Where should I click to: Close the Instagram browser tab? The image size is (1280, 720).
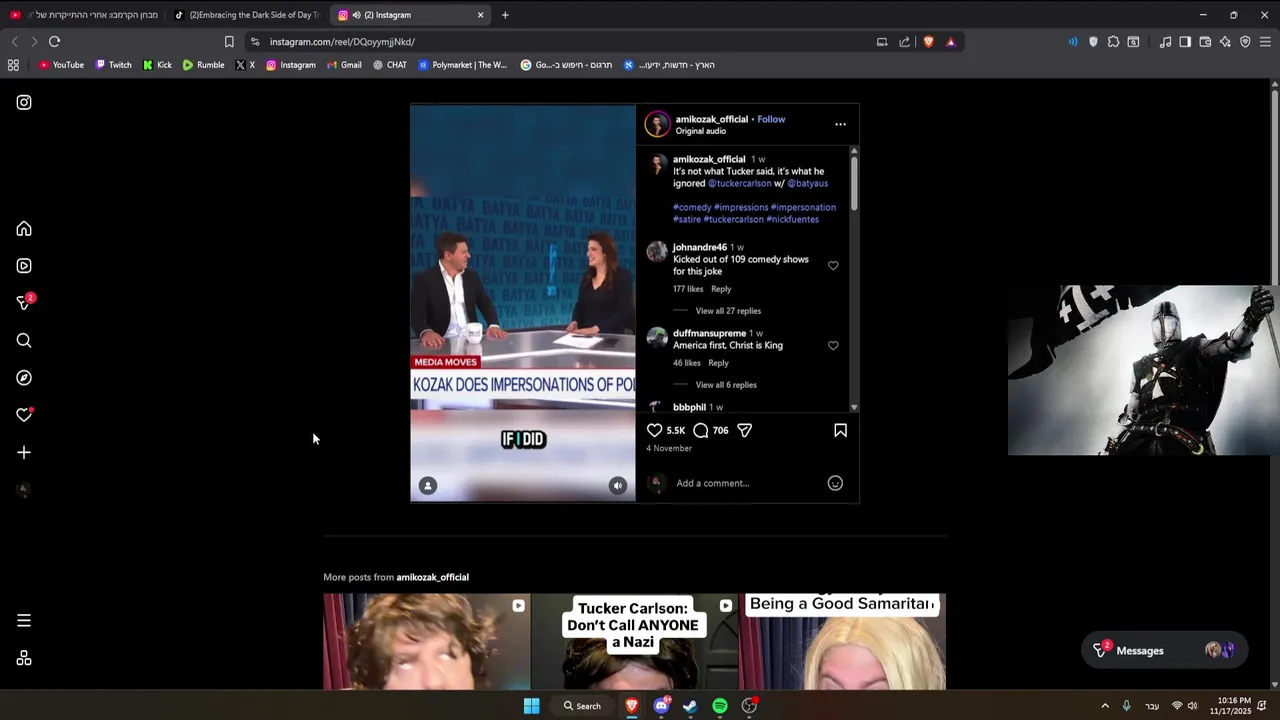coord(480,15)
